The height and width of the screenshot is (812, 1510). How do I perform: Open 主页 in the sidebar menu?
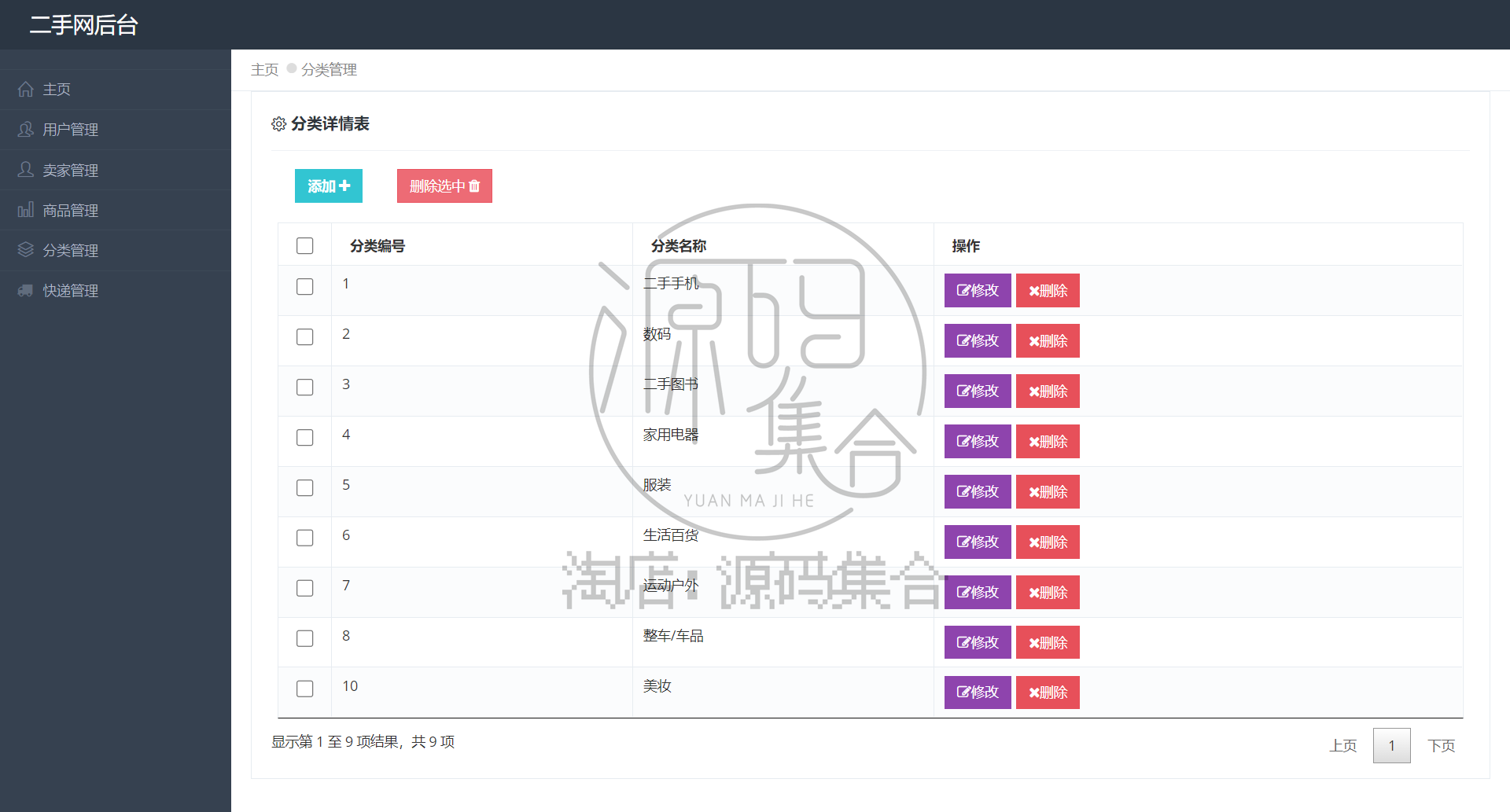click(x=116, y=90)
